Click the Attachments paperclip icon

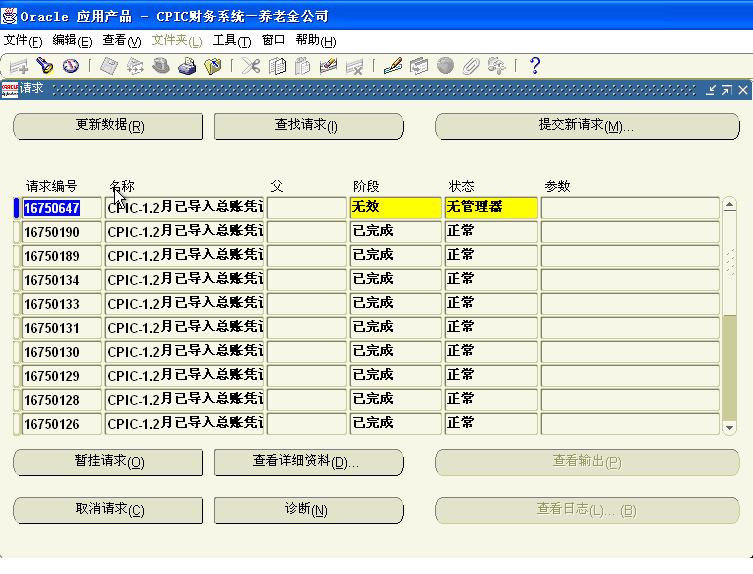coord(471,66)
